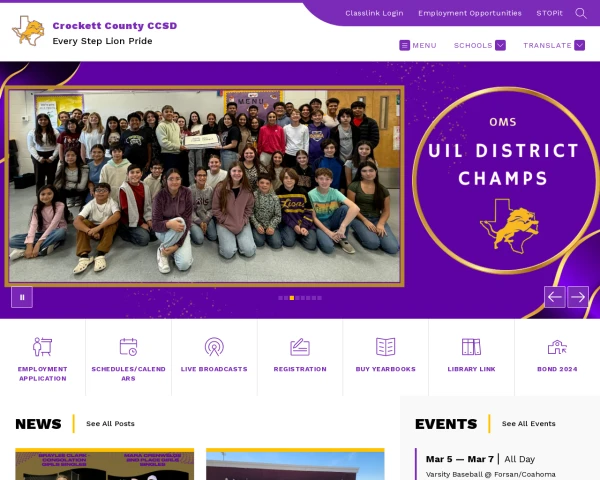
Task: Open the OMS group photo slide image
Action: pyautogui.click(x=204, y=186)
